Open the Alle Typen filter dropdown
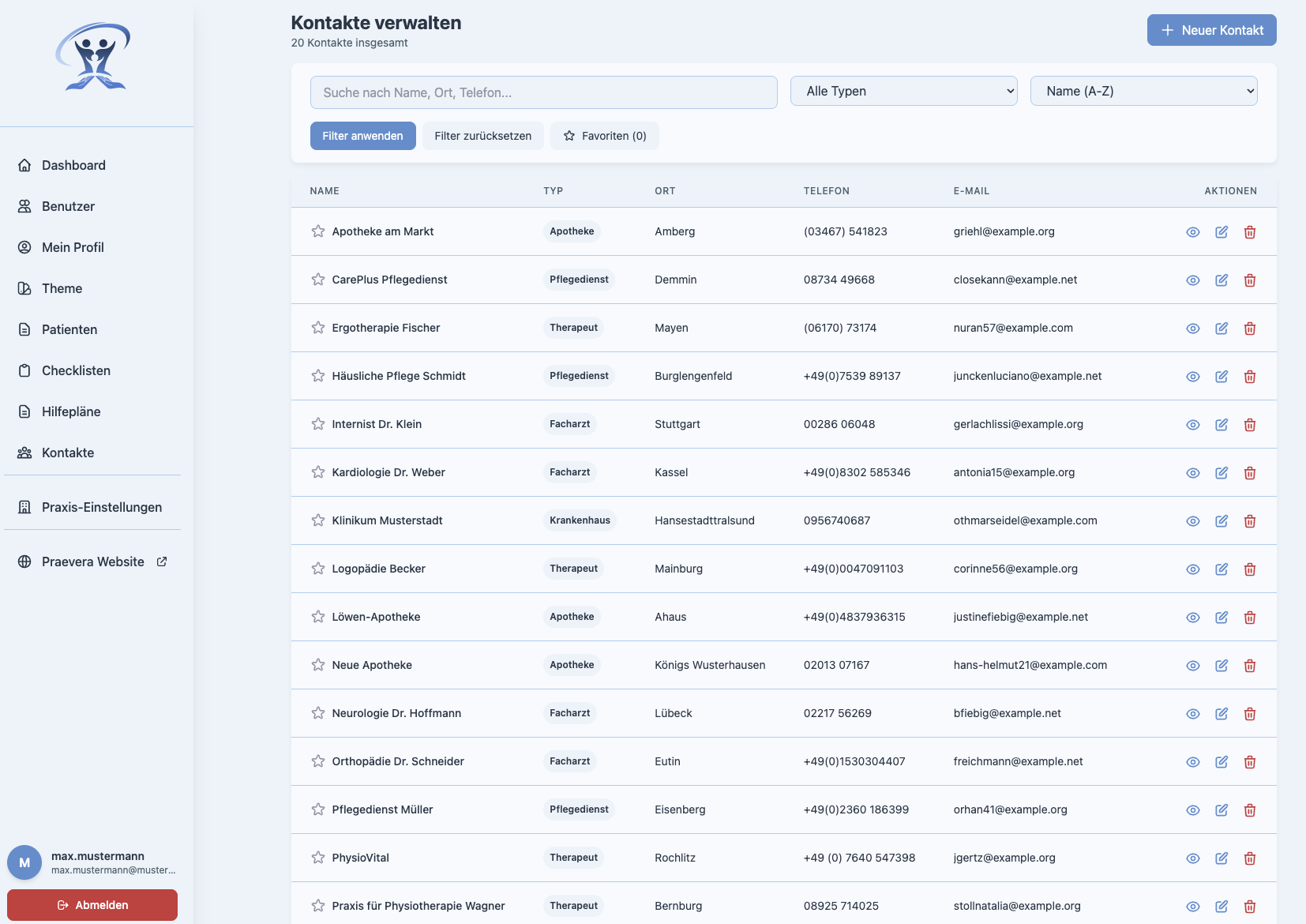Image resolution: width=1306 pixels, height=924 pixels. [903, 91]
